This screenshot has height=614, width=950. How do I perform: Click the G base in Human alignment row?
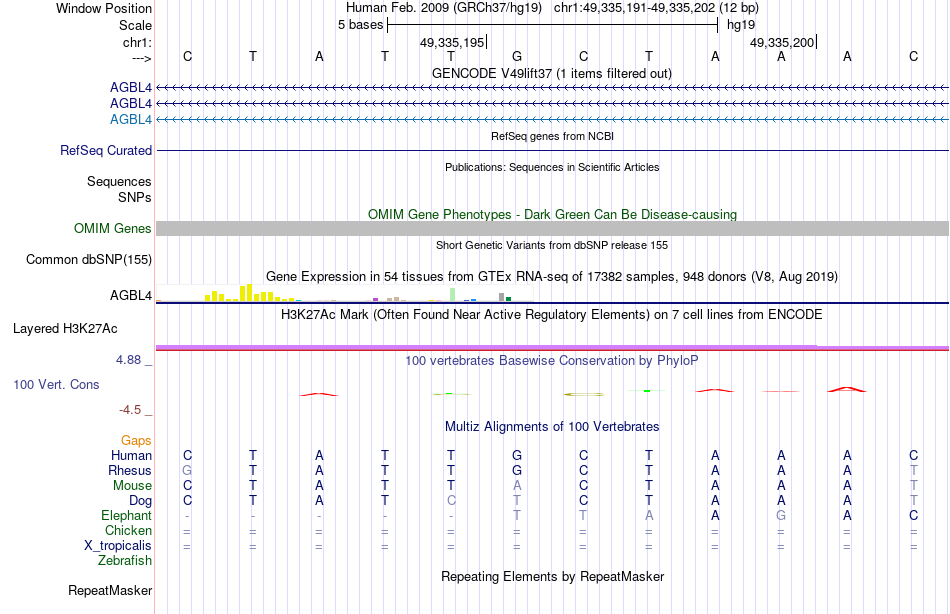pyautogui.click(x=517, y=456)
